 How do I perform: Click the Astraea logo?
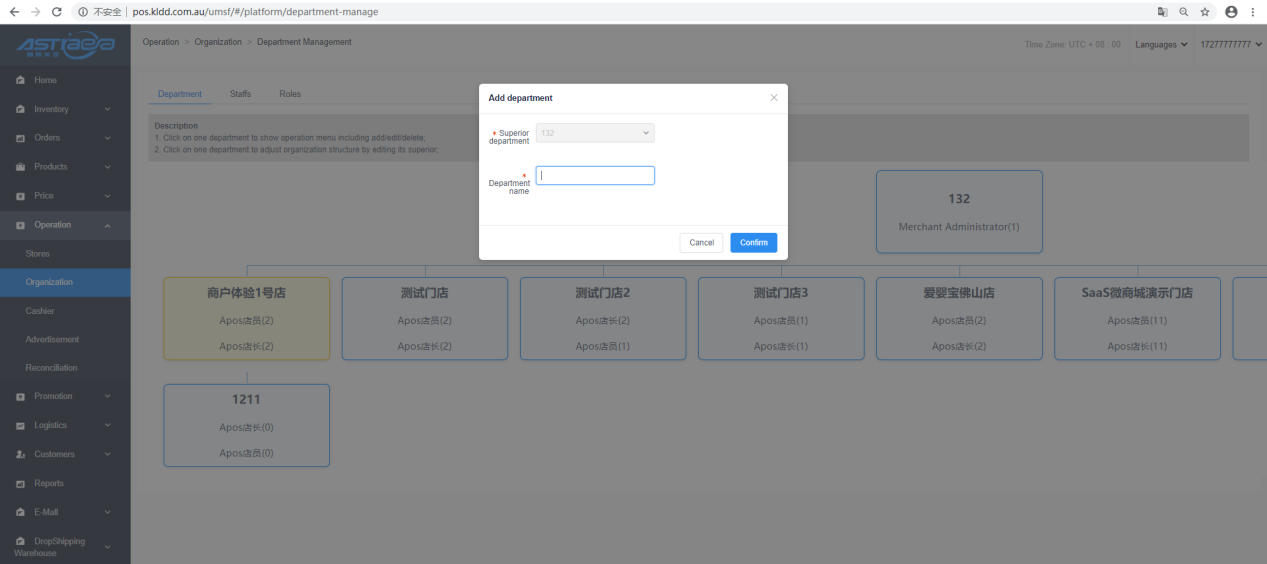click(65, 45)
